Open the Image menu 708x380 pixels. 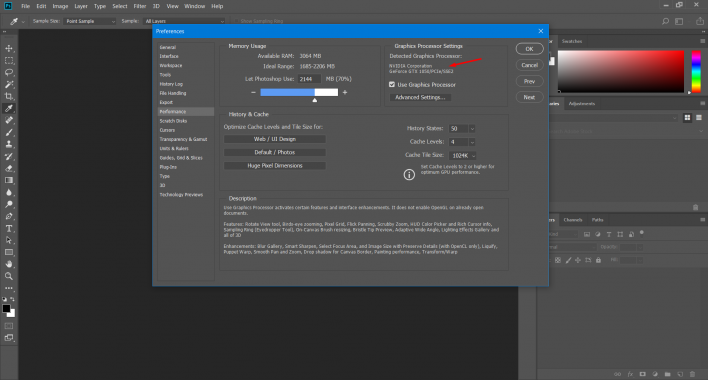[x=60, y=6]
